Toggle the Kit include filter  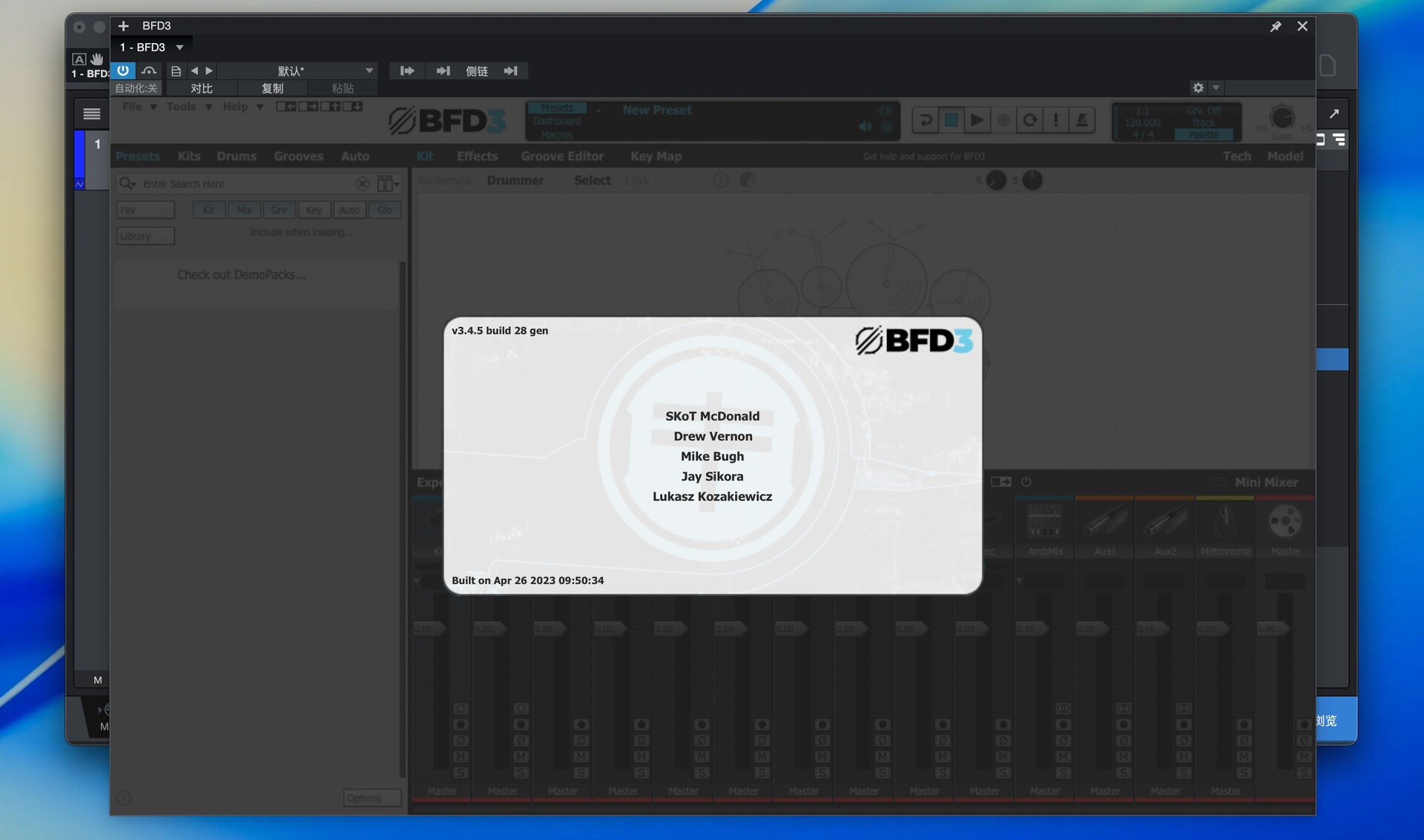click(x=208, y=211)
